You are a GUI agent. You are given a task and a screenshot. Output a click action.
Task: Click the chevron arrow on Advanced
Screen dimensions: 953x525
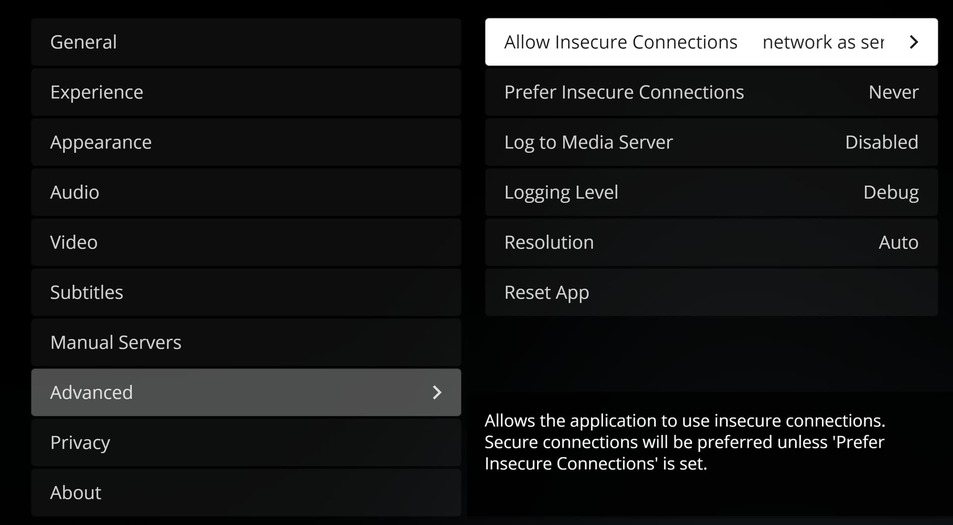(x=437, y=392)
